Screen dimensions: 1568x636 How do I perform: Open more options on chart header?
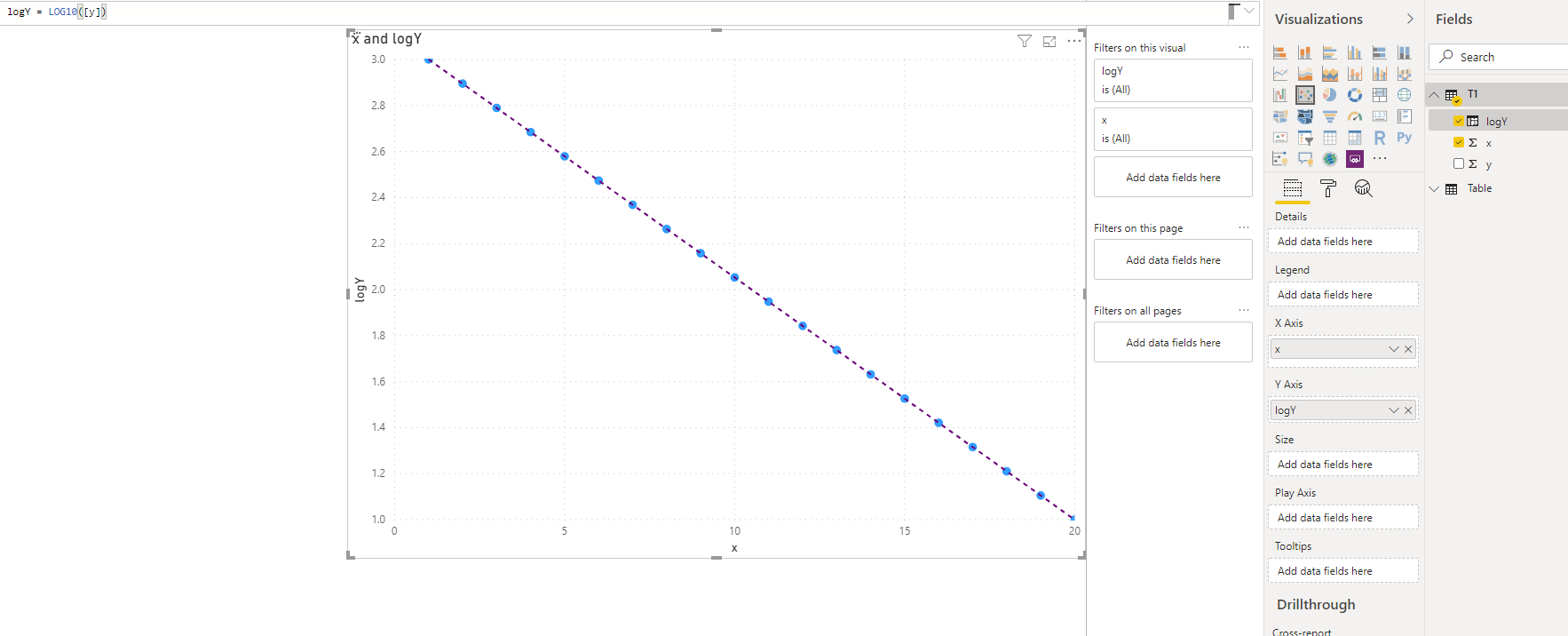[x=1074, y=41]
